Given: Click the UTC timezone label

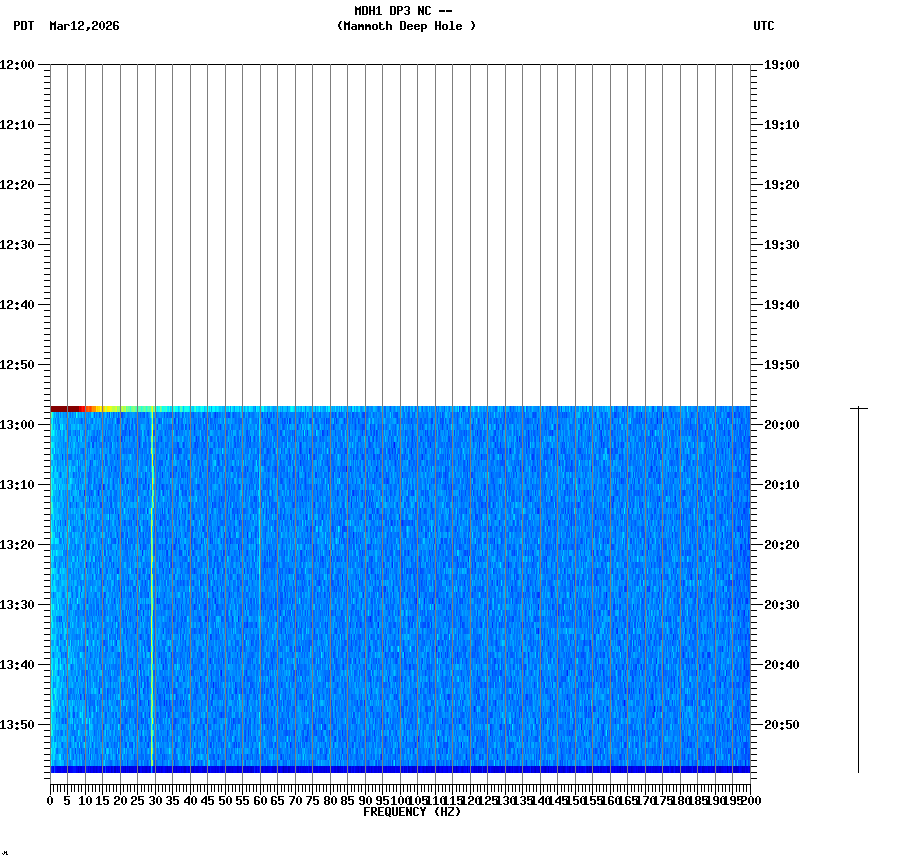Looking at the screenshot, I should (x=765, y=27).
